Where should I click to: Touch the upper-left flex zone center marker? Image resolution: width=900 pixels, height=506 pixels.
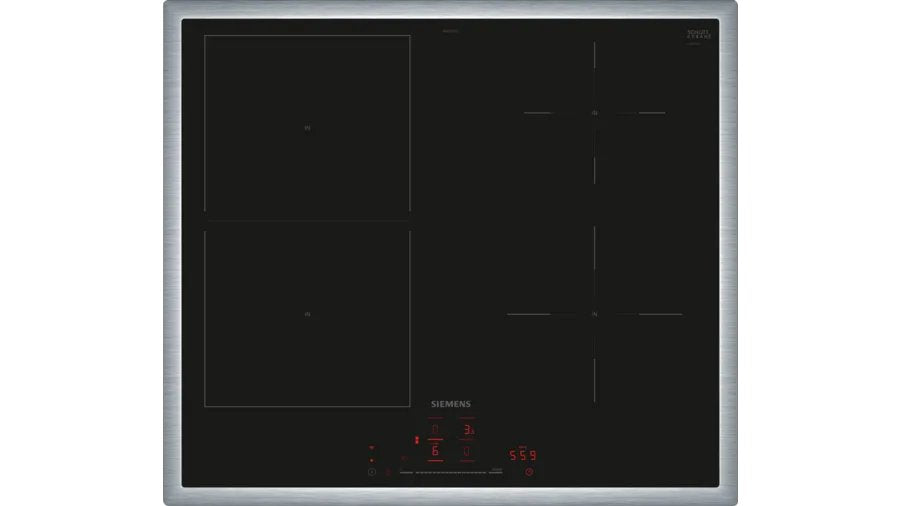pyautogui.click(x=308, y=129)
